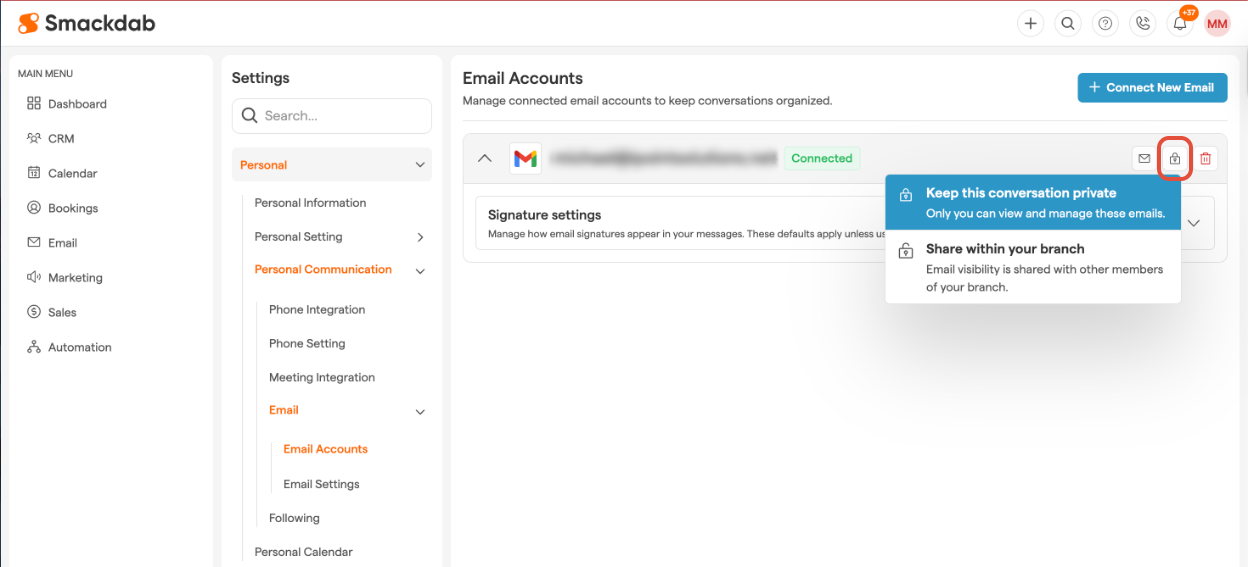Screen dimensions: 1248x567
Task: Go to Dashboard in main menu
Action: [77, 104]
